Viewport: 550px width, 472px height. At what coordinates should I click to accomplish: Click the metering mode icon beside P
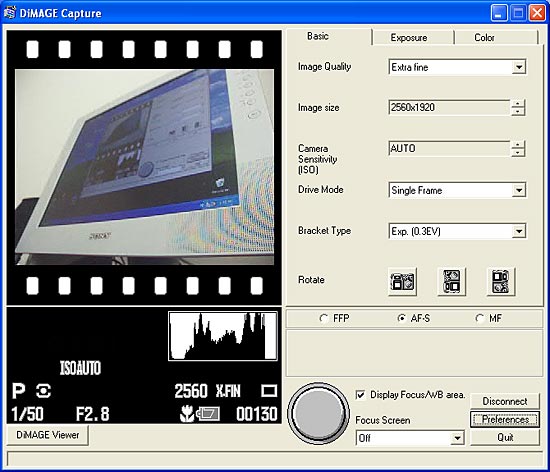43,391
